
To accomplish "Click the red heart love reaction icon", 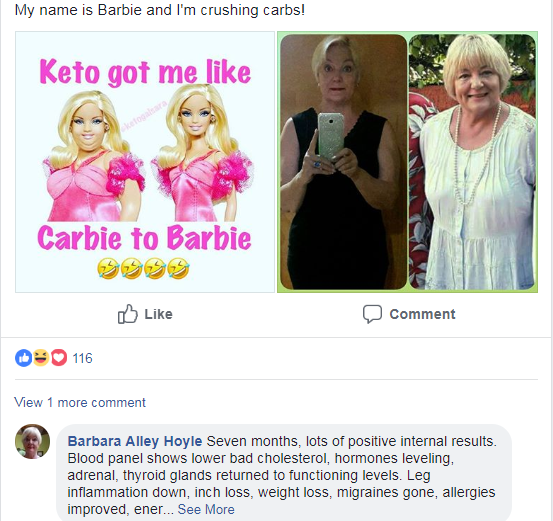I will 59,358.
